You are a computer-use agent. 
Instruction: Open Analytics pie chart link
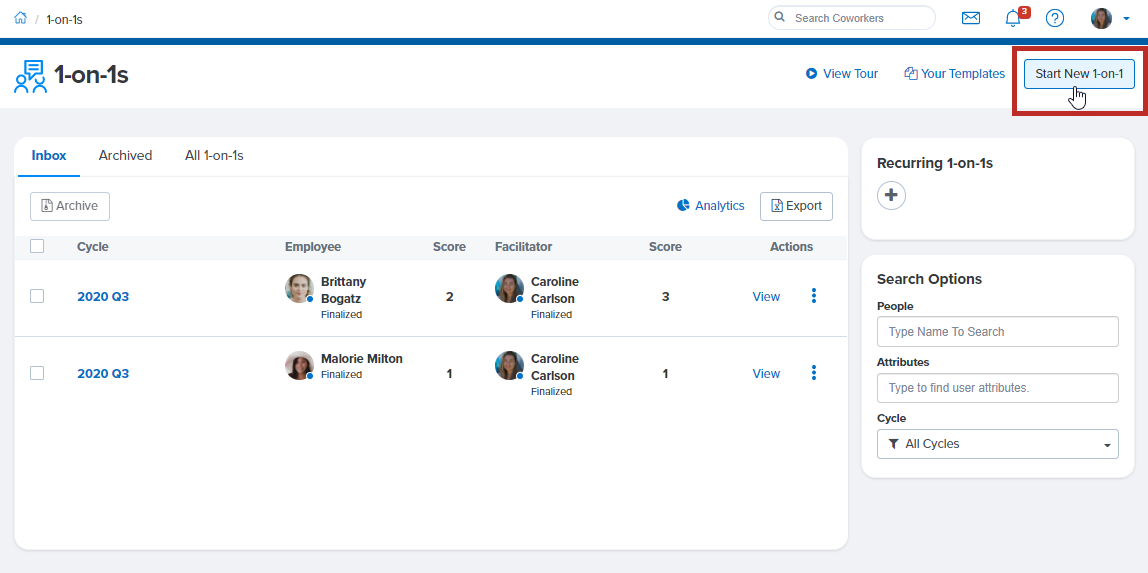[x=710, y=206]
